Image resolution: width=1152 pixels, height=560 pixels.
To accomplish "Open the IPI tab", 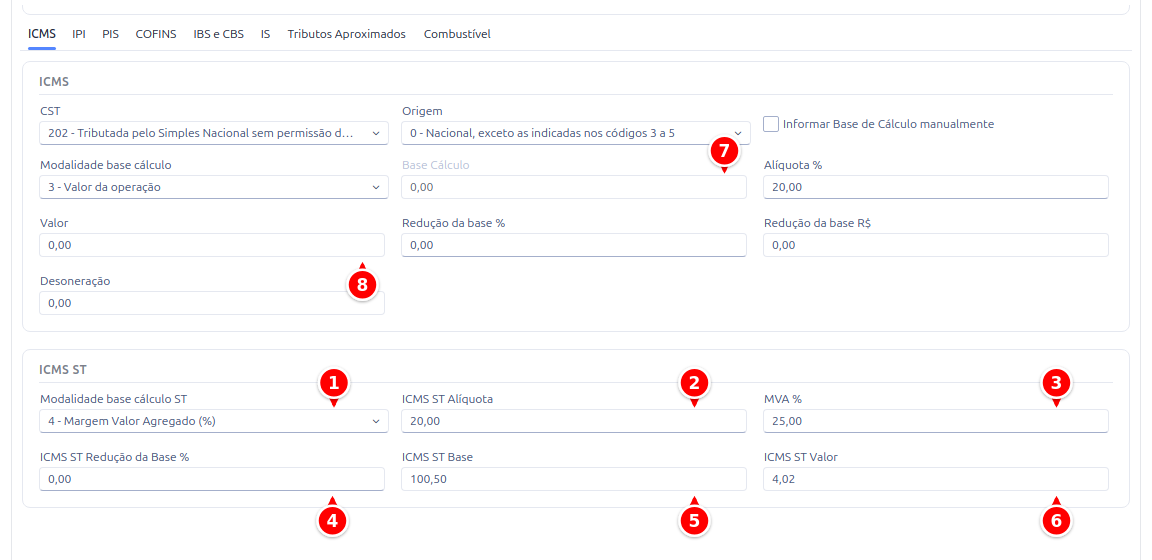I will pyautogui.click(x=79, y=34).
